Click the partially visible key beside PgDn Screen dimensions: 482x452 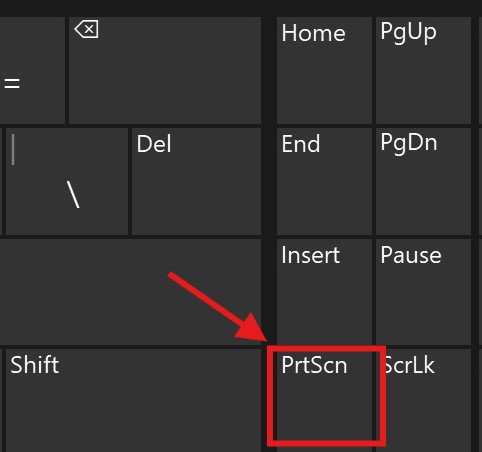(480, 181)
